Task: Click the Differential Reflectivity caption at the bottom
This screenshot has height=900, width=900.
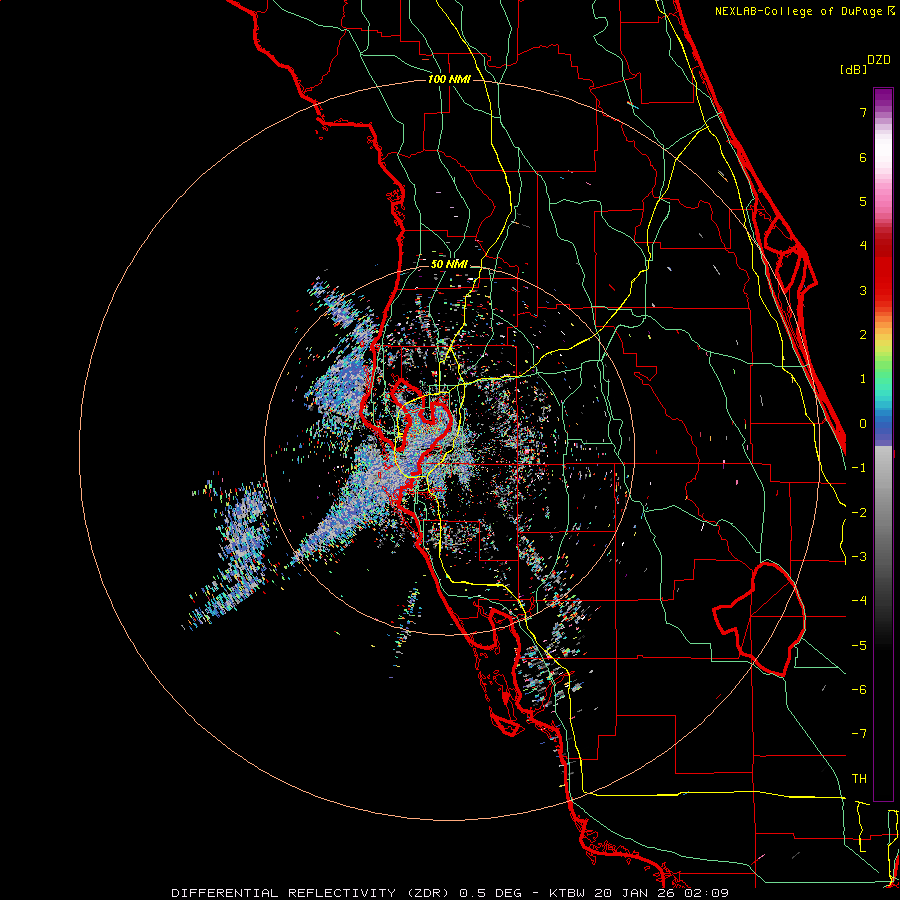Action: (450, 893)
